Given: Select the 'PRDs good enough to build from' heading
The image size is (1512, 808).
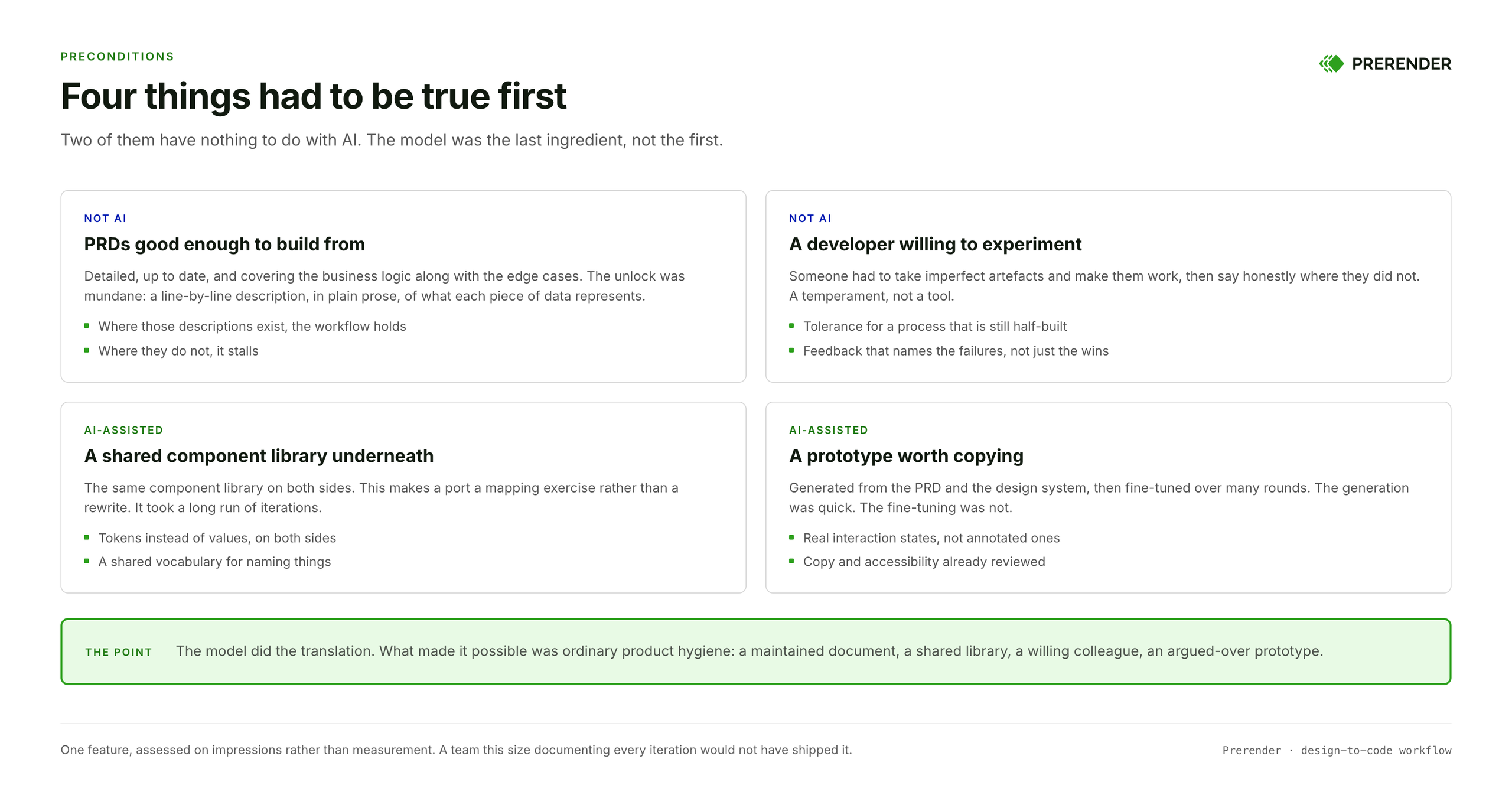Looking at the screenshot, I should point(224,244).
